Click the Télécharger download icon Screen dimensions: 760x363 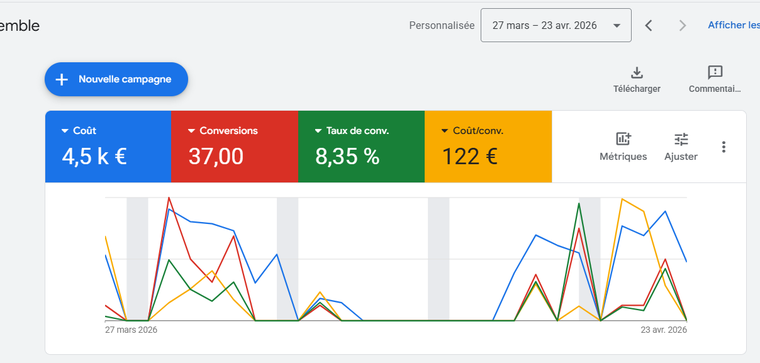pos(636,73)
